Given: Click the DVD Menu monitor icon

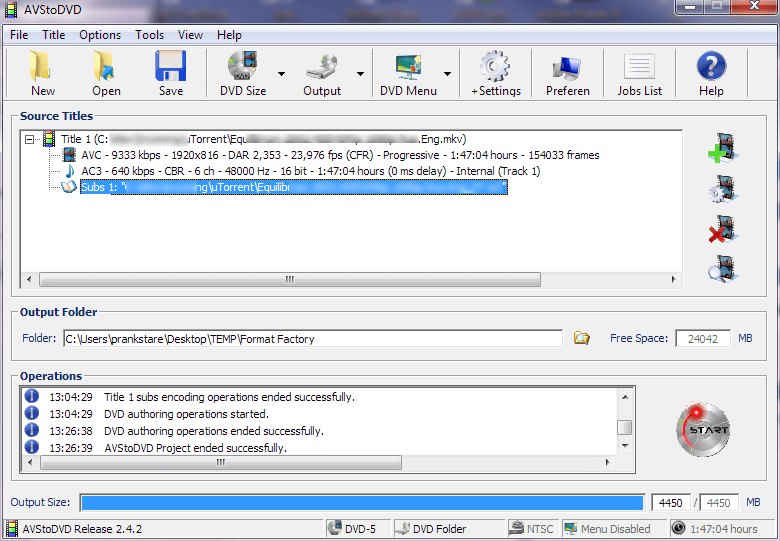Looking at the screenshot, I should 408,66.
